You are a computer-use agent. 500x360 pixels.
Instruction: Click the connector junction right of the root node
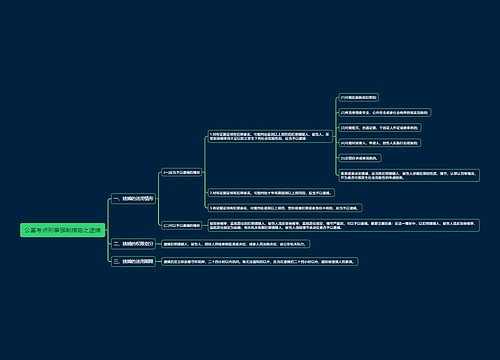107,230
